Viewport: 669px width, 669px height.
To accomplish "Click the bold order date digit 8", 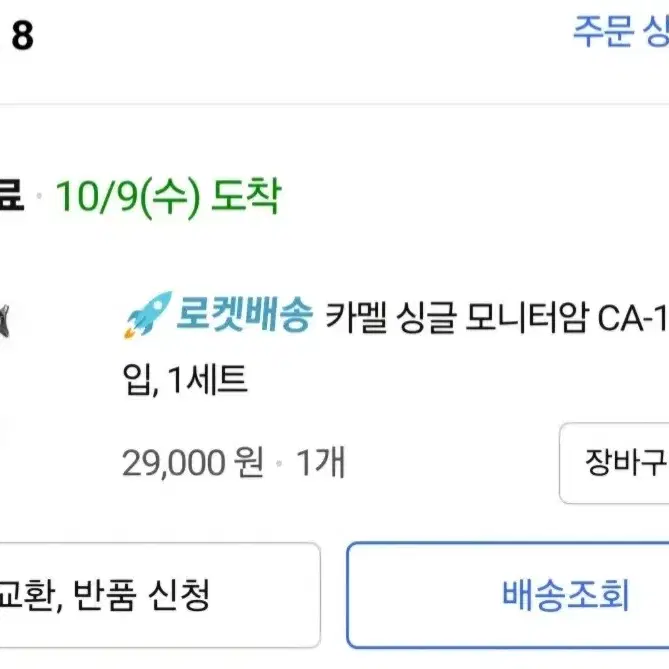I will [23, 36].
